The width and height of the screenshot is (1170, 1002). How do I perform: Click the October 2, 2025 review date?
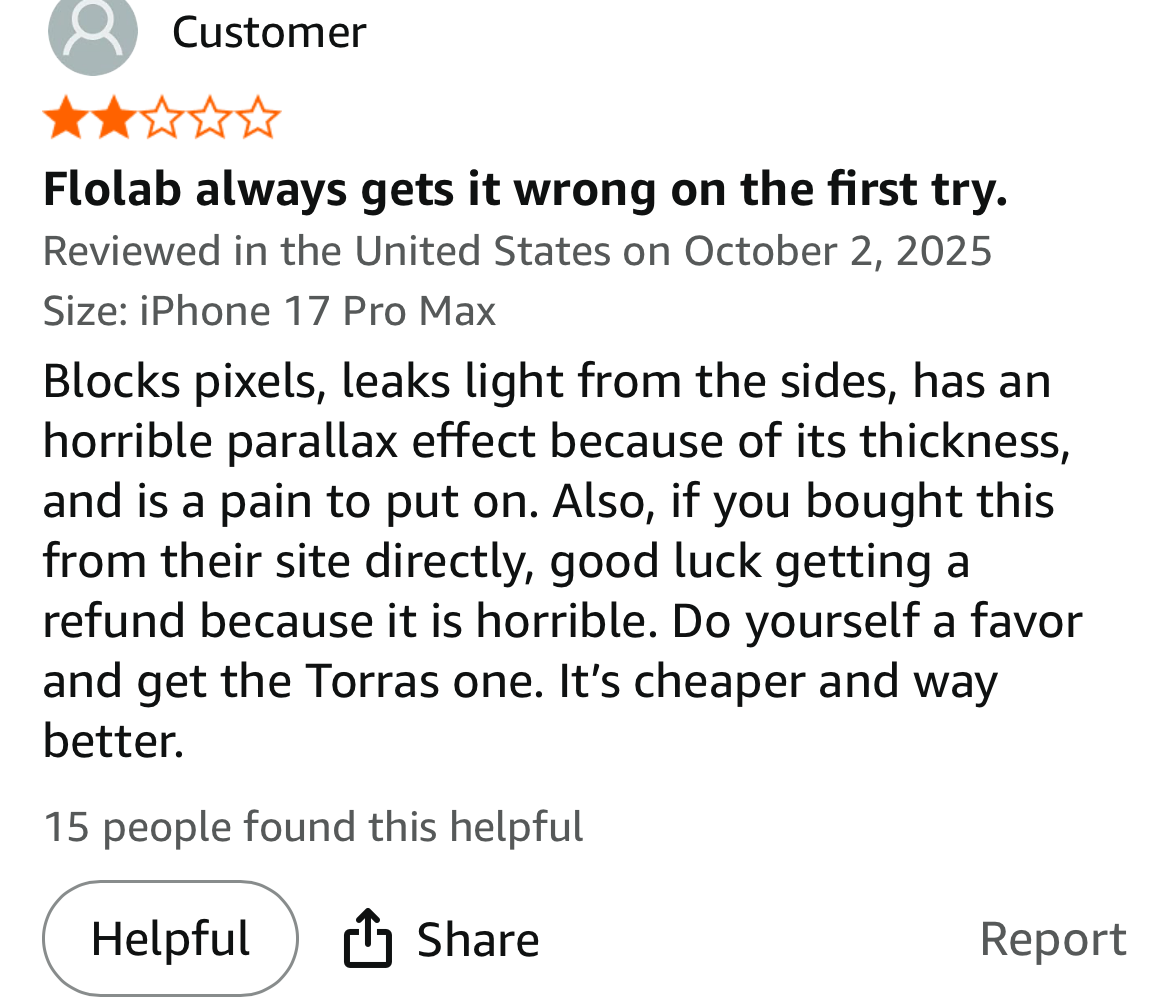coord(837,250)
